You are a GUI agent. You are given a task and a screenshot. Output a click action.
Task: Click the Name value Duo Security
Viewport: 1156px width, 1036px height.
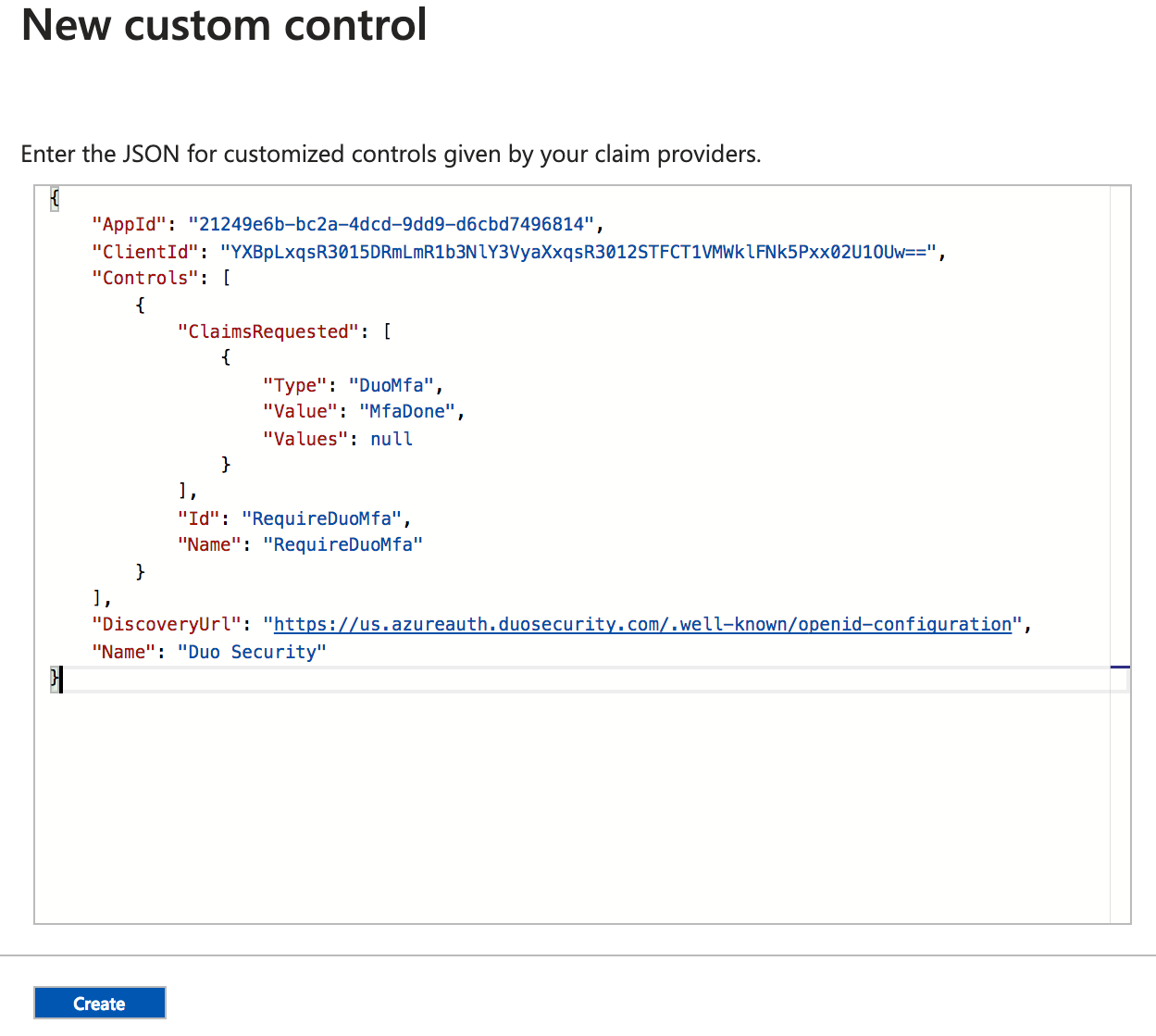251,652
